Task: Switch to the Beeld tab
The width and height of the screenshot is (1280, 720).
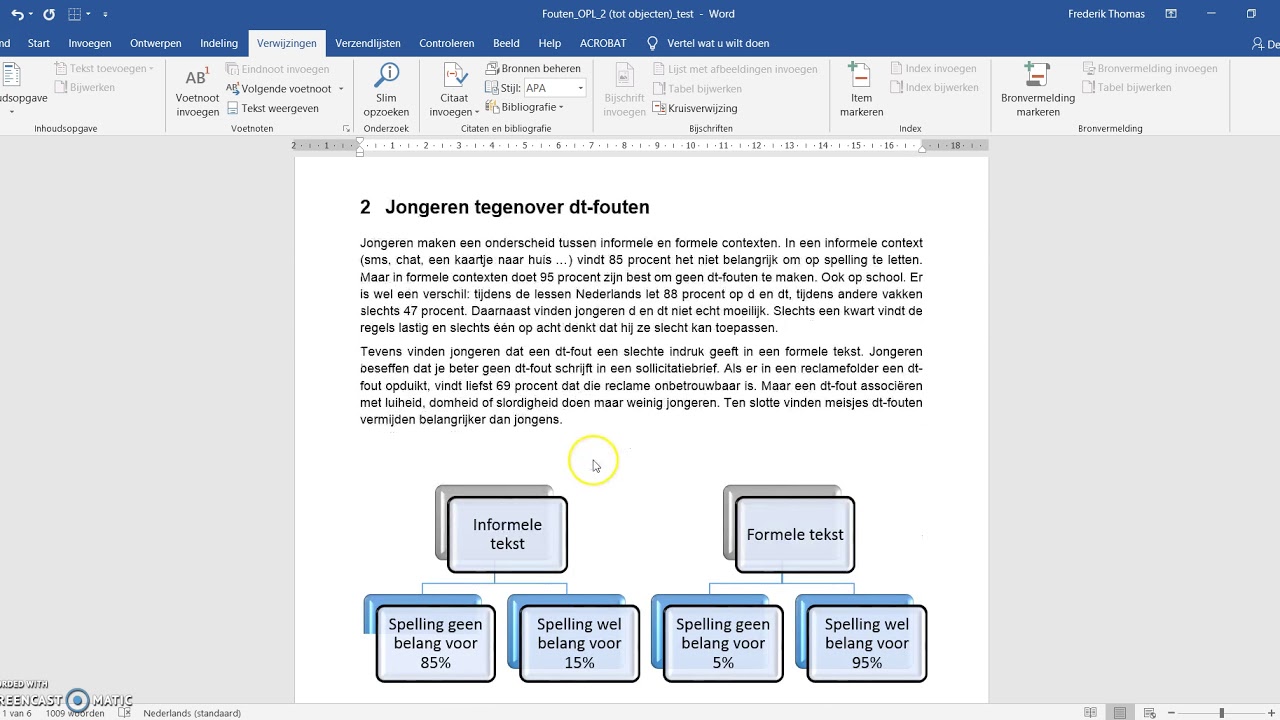Action: point(506,43)
